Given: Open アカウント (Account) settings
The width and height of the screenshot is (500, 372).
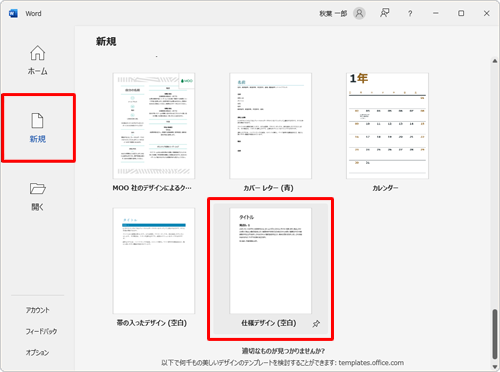Looking at the screenshot, I should [38, 310].
